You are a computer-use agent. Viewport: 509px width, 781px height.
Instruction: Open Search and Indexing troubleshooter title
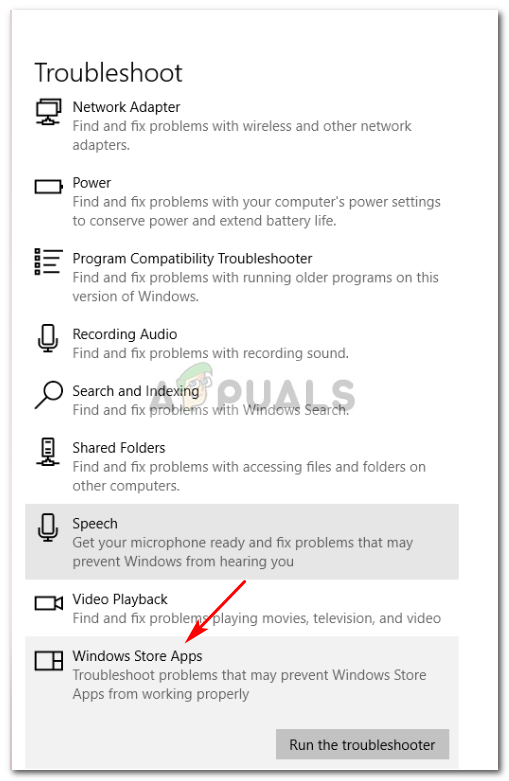coord(135,391)
